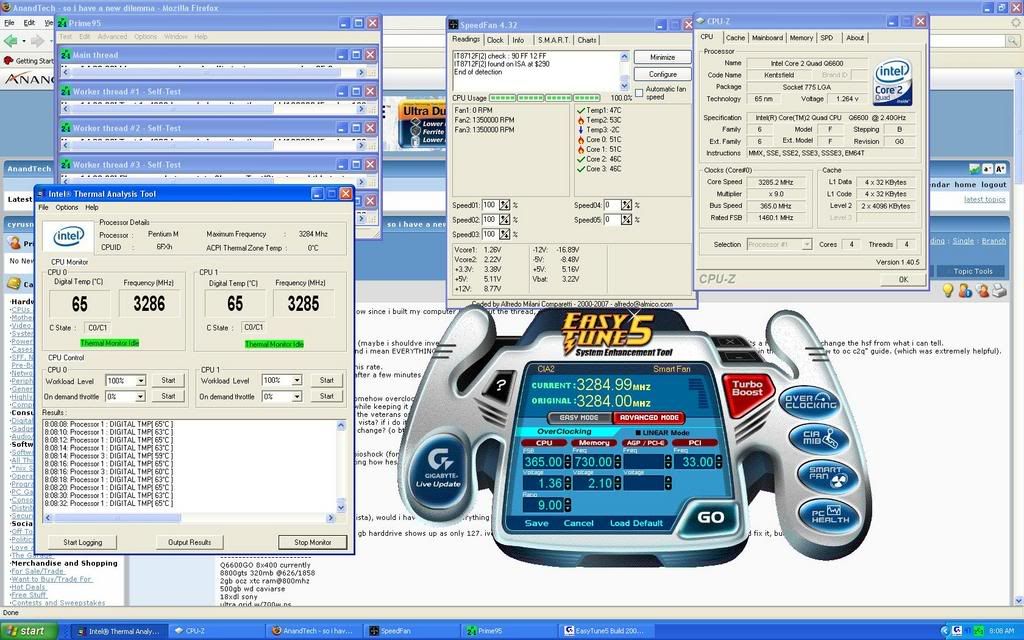Click Start Logging button
This screenshot has width=1024, height=640.
[82, 542]
